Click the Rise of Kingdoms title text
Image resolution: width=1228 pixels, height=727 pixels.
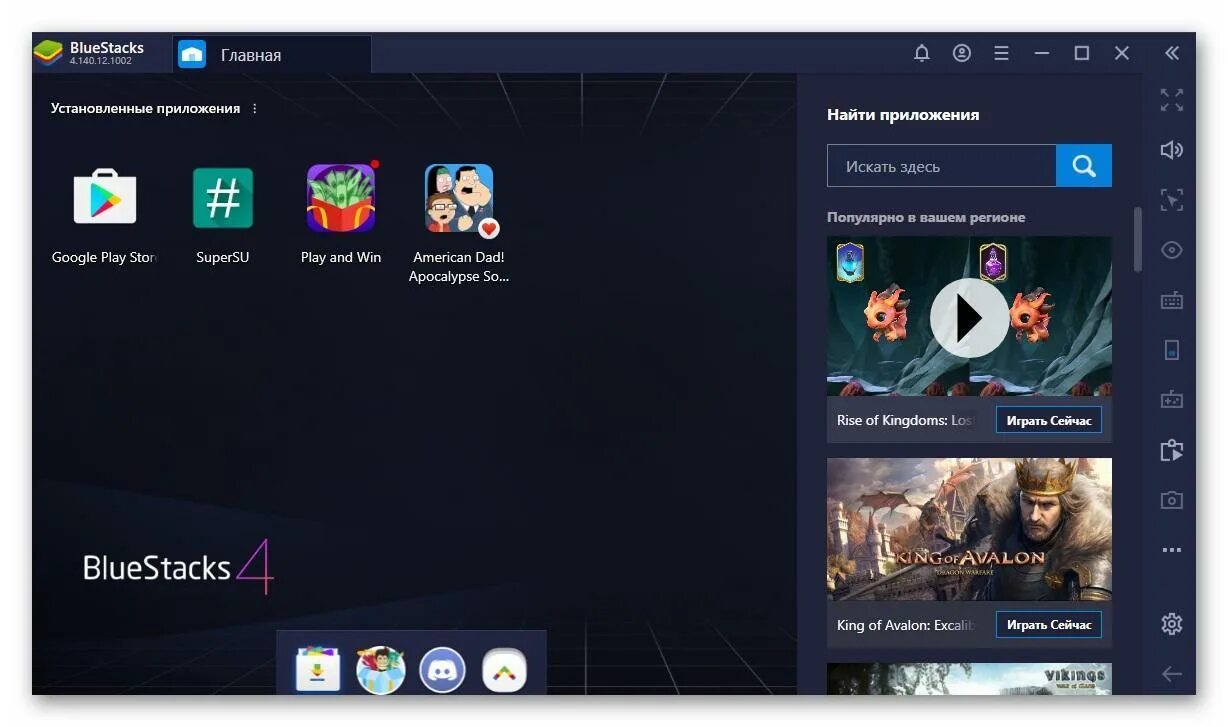point(905,420)
